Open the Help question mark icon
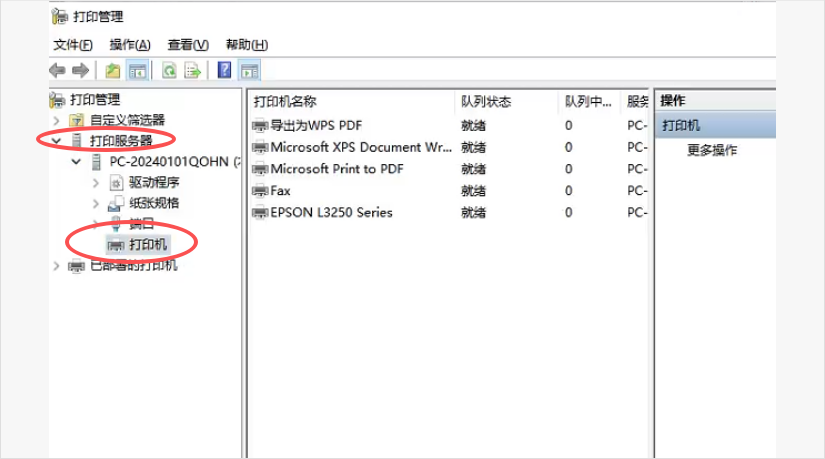Screen dimensions: 825x459 point(224,71)
